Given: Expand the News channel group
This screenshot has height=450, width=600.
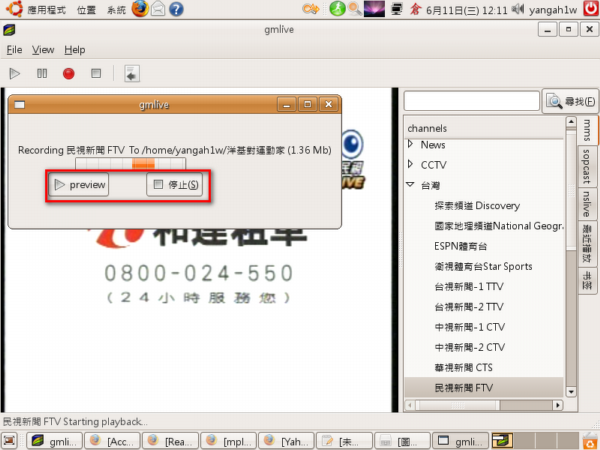Looking at the screenshot, I should click(411, 144).
